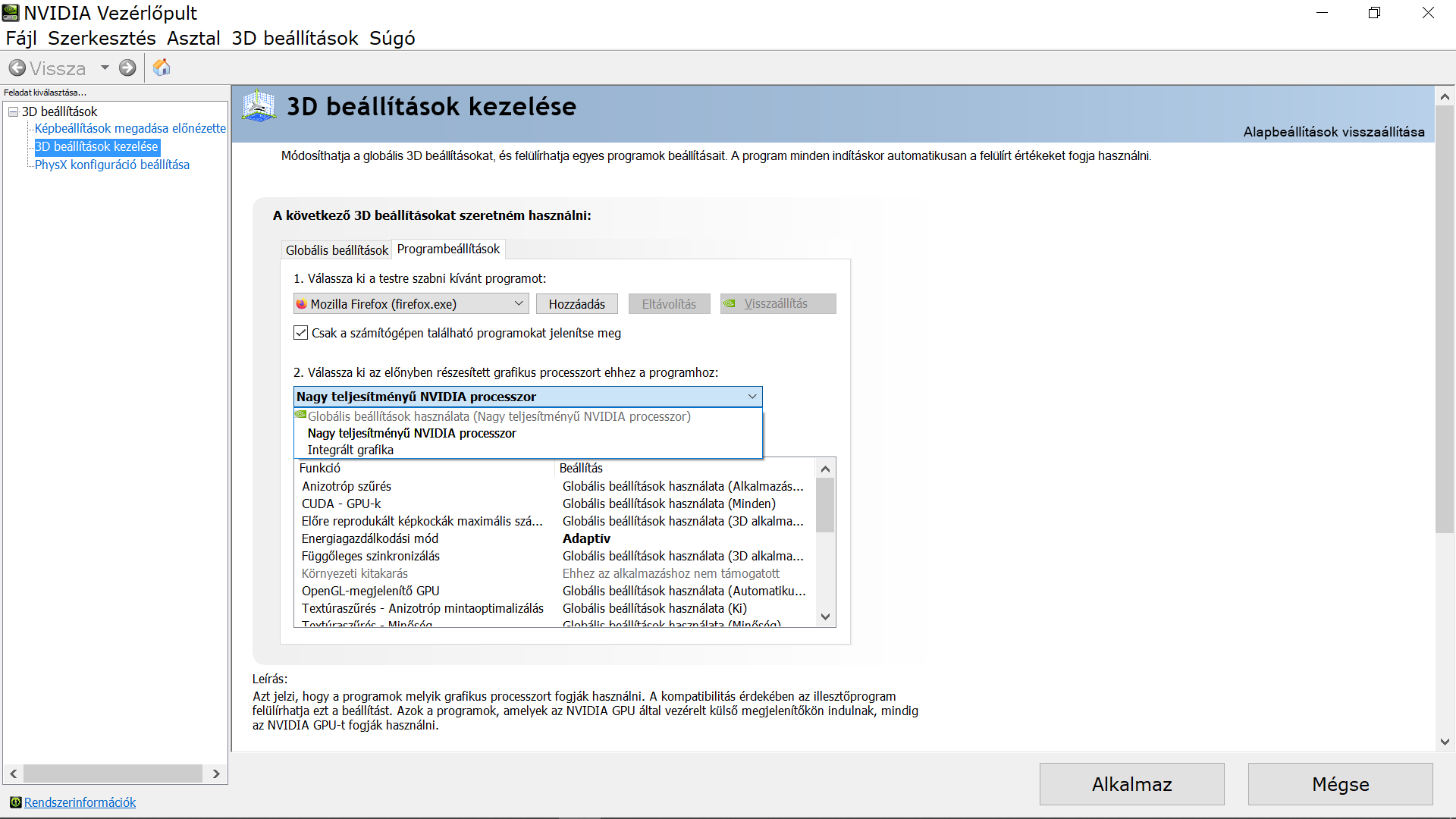Screen dimensions: 1456x819
Task: Open the Asztal menu
Action: pyautogui.click(x=193, y=38)
